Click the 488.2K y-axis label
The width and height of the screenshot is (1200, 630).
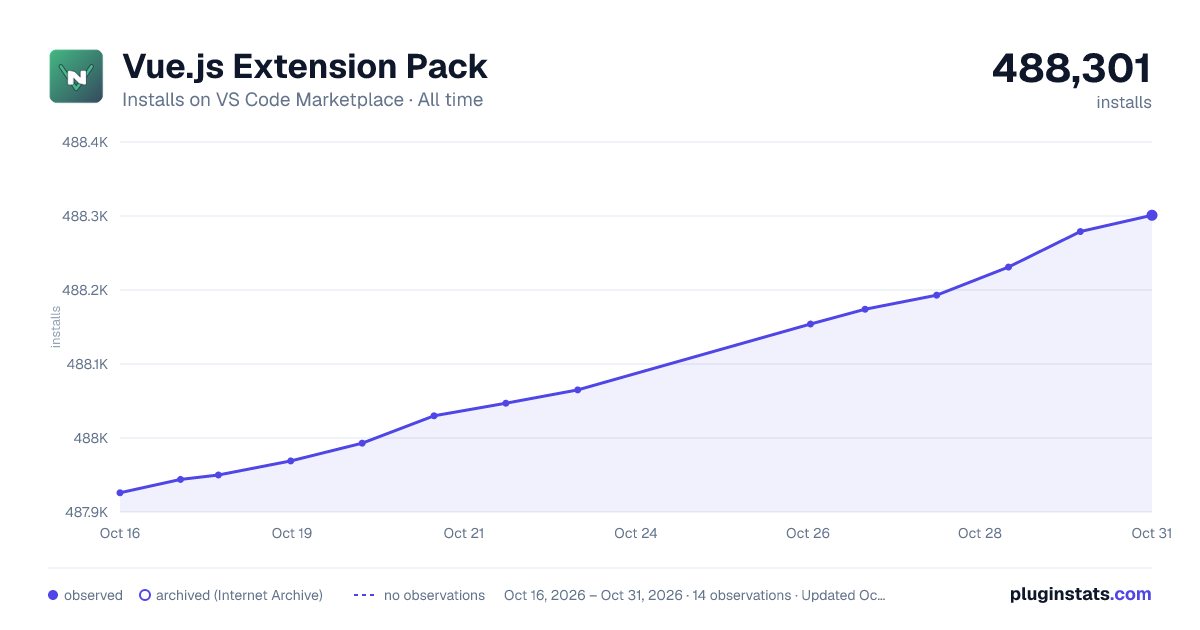click(85, 290)
